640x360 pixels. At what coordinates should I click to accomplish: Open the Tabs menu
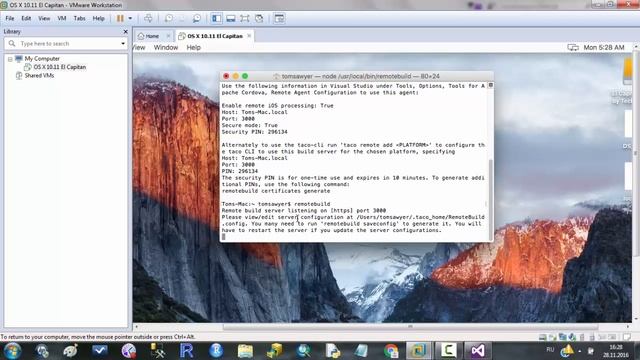[79, 18]
